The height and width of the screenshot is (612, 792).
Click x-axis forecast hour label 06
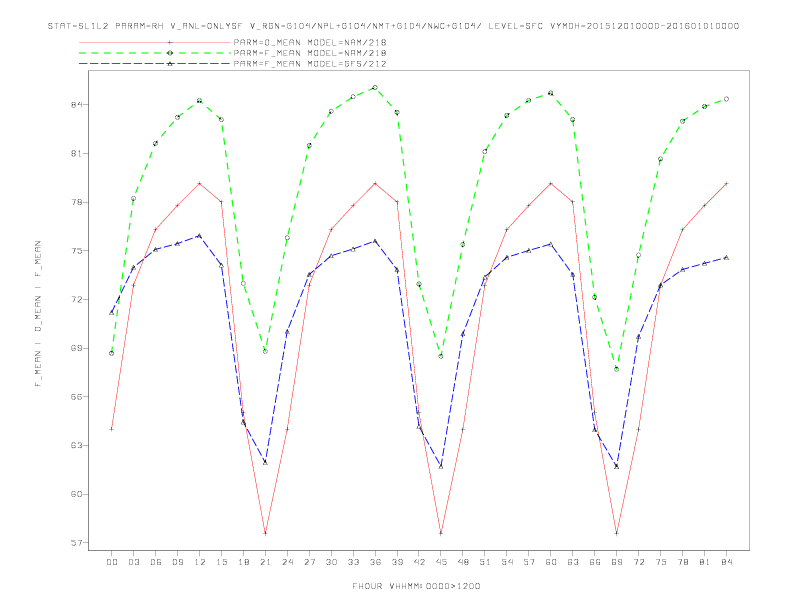pos(156,562)
